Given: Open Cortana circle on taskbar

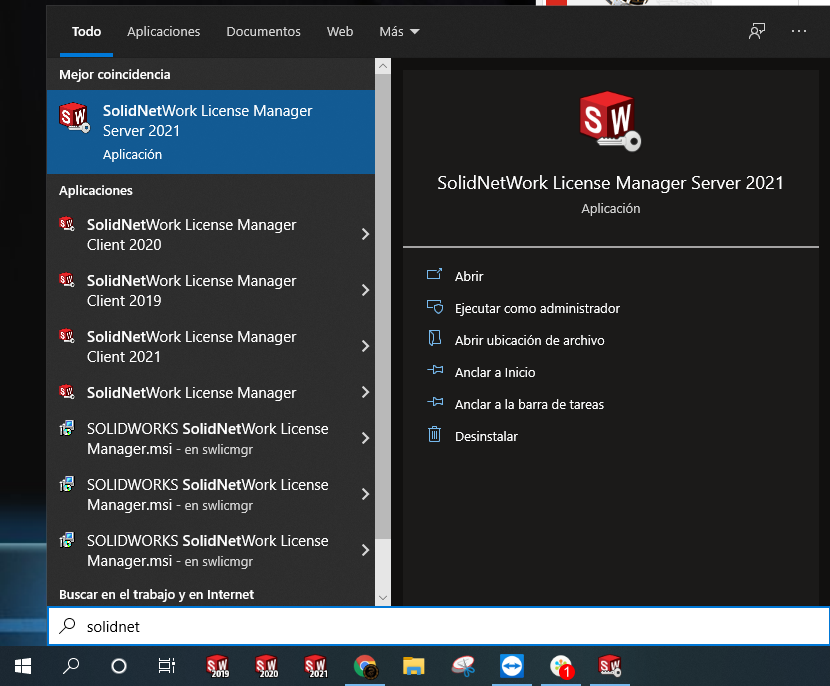Looking at the screenshot, I should pyautogui.click(x=119, y=666).
